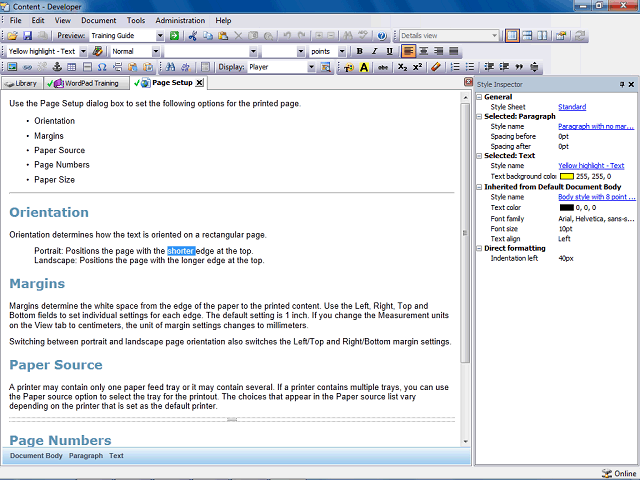Open the Yellow highlight - Text style link

pyautogui.click(x=591, y=166)
